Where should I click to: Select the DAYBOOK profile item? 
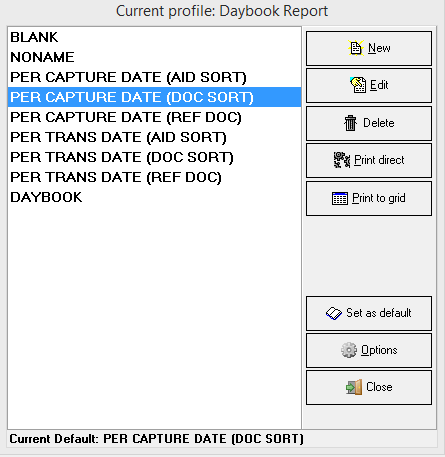click(154, 197)
